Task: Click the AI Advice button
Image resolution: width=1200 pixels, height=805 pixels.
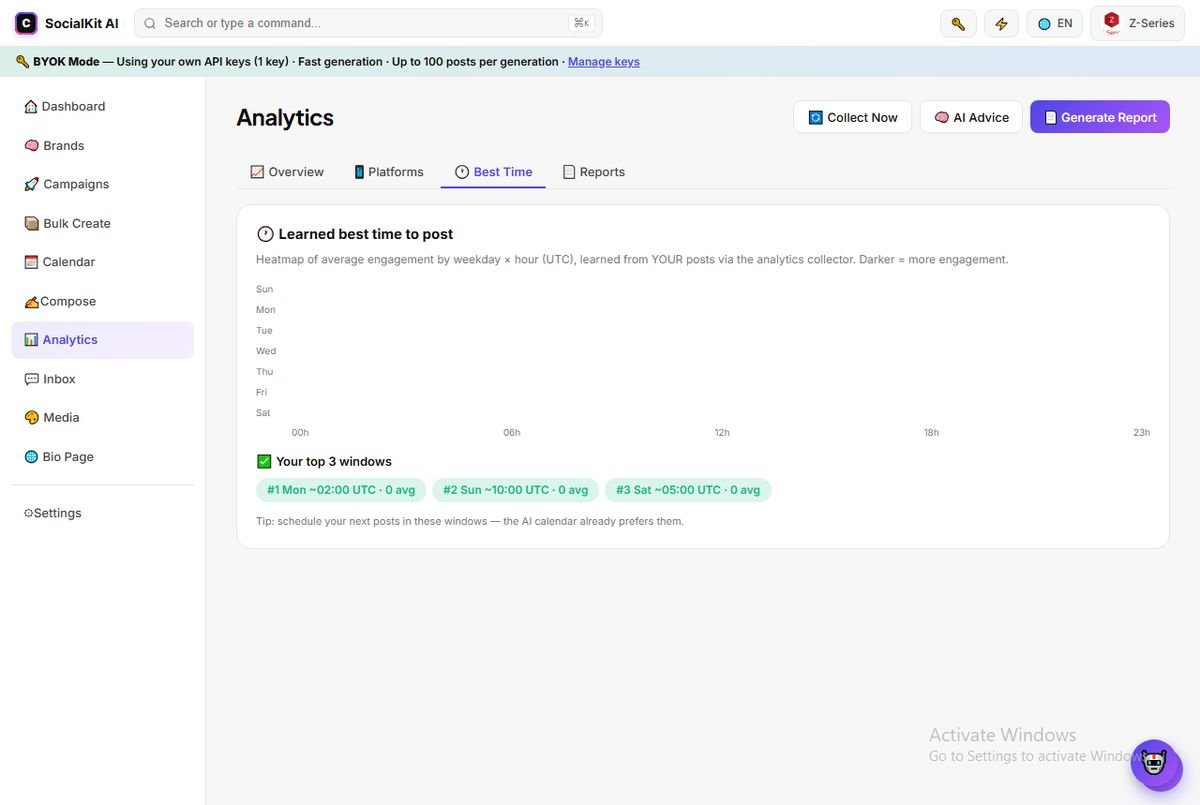Action: click(x=972, y=117)
